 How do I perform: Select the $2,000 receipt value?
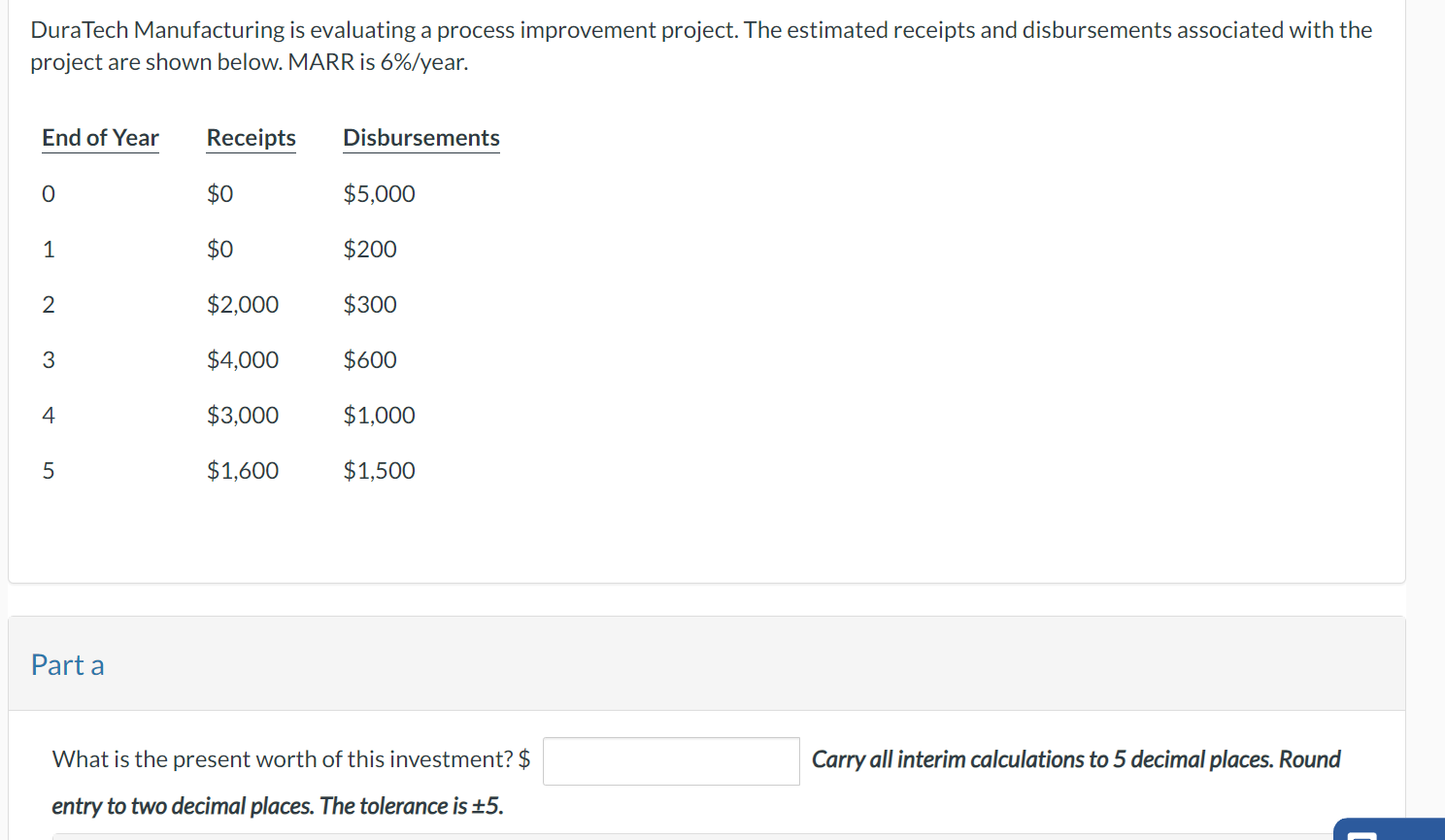click(x=242, y=304)
